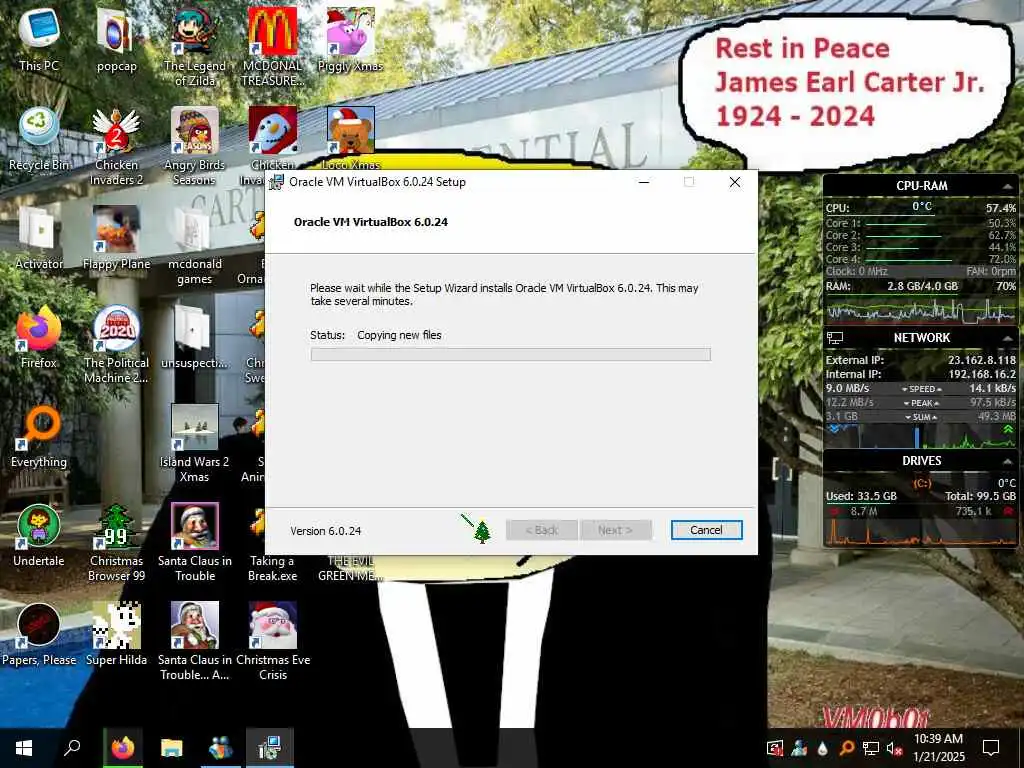Click the Internal IP value 192.168.16.2
1024x768 pixels.
(x=982, y=374)
